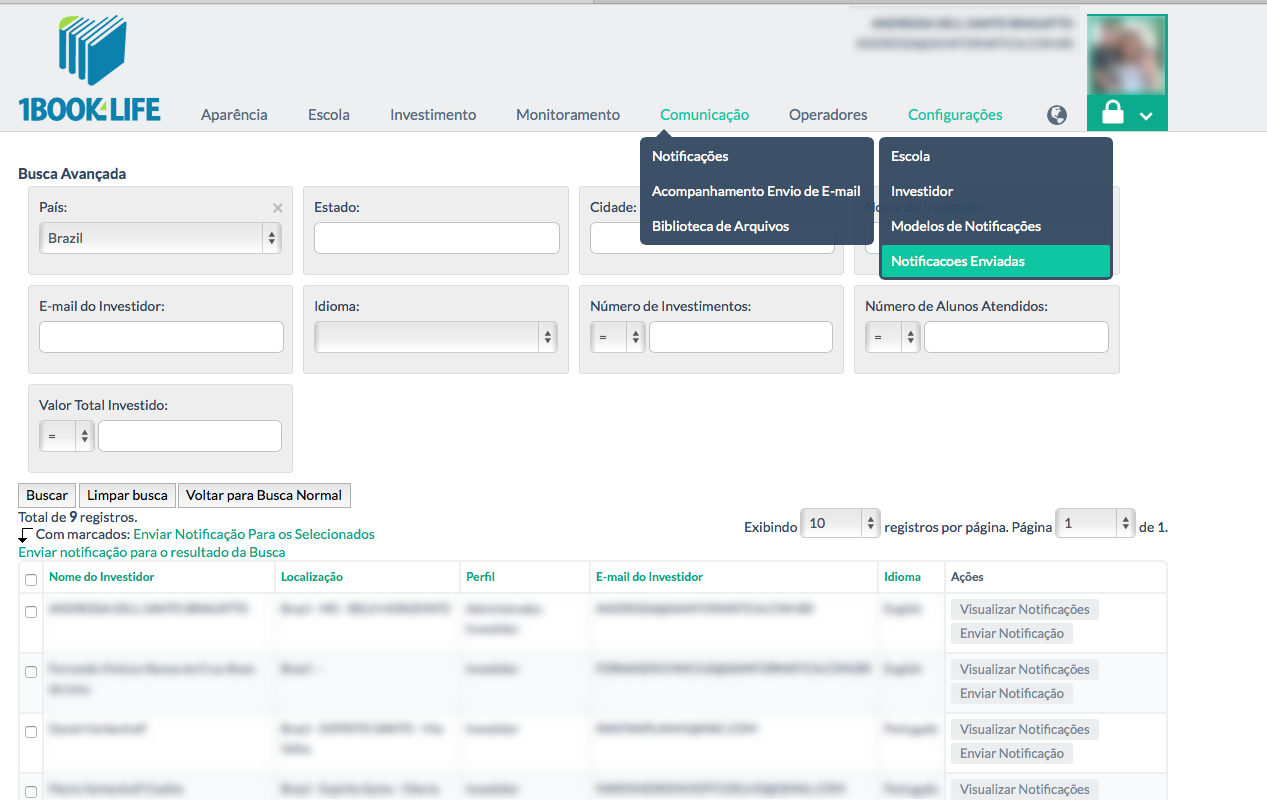Click the lock icon in header
The image size is (1267, 800).
(1112, 112)
